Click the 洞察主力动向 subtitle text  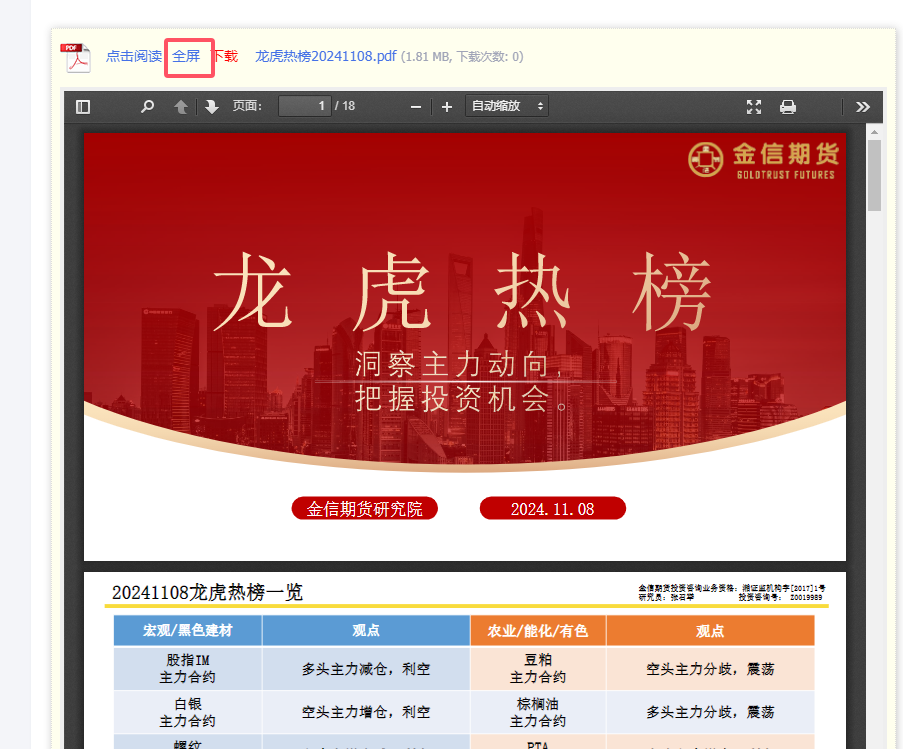[458, 364]
